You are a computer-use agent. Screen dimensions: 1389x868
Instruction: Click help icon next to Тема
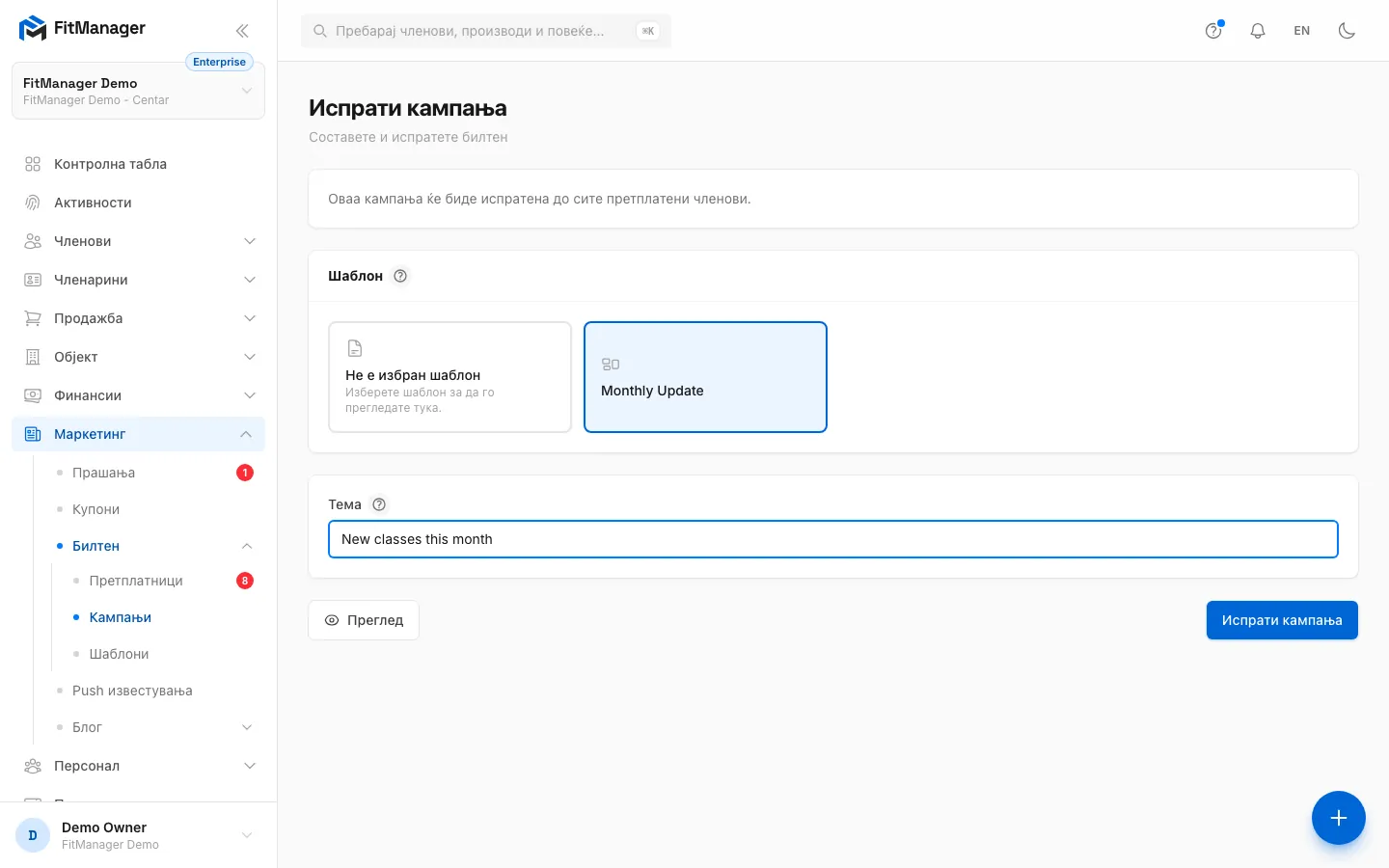[x=379, y=504]
